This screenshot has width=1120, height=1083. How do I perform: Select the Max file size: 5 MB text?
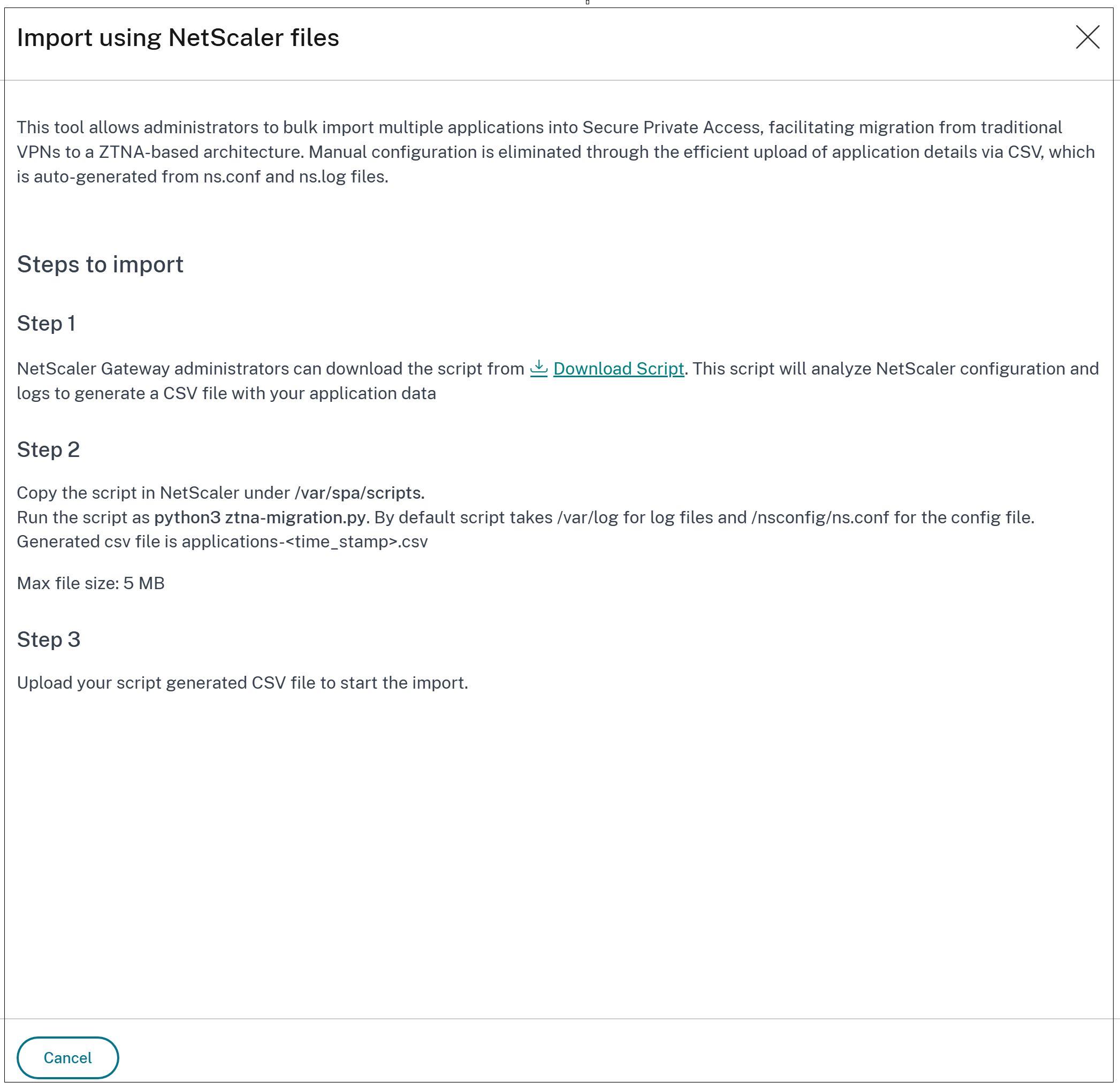90,583
